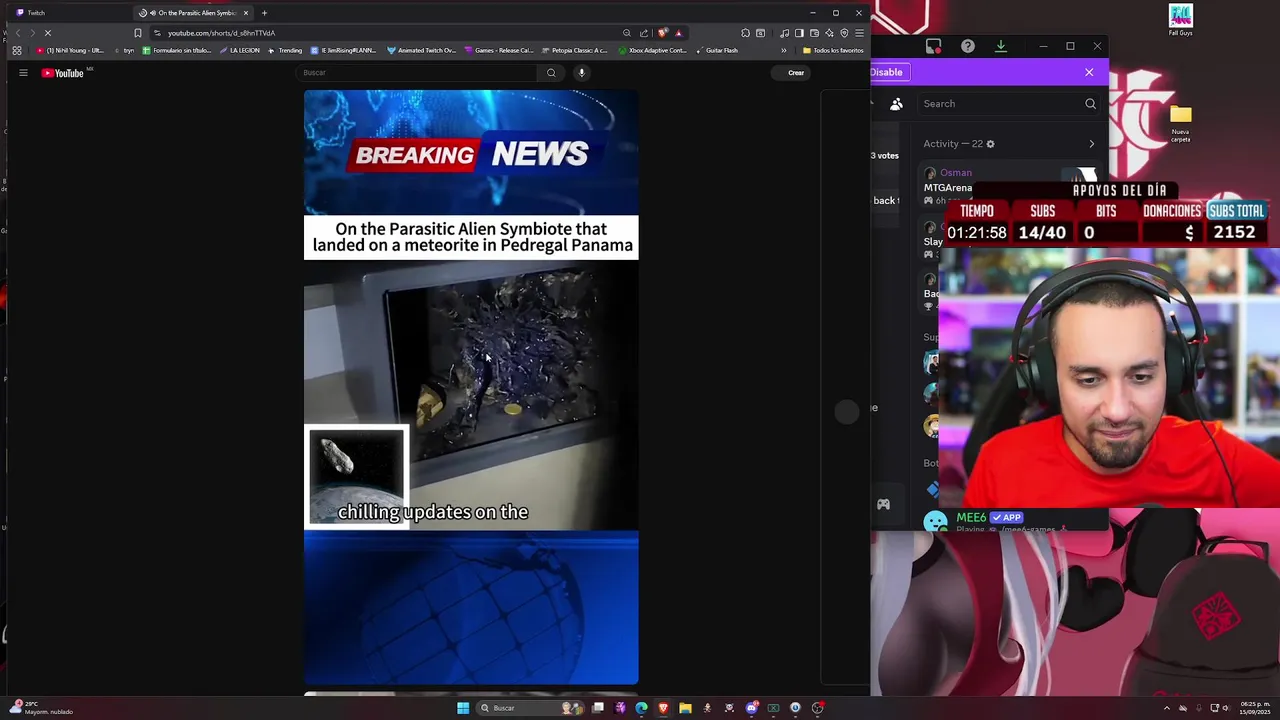The image size is (1280, 720).
Task: Focus the YouTube Buscar search field
Action: (x=418, y=73)
